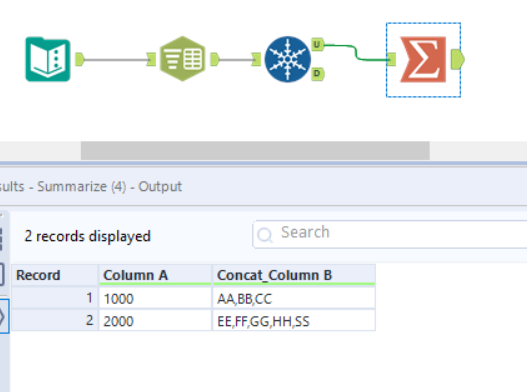Select record row number 2
Viewport: 527px width, 392px height.
pos(55,320)
